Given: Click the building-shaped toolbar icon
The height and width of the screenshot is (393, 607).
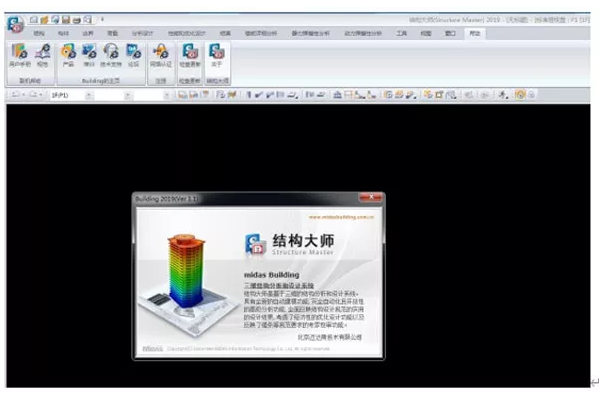Looking at the screenshot, I should tap(338, 95).
